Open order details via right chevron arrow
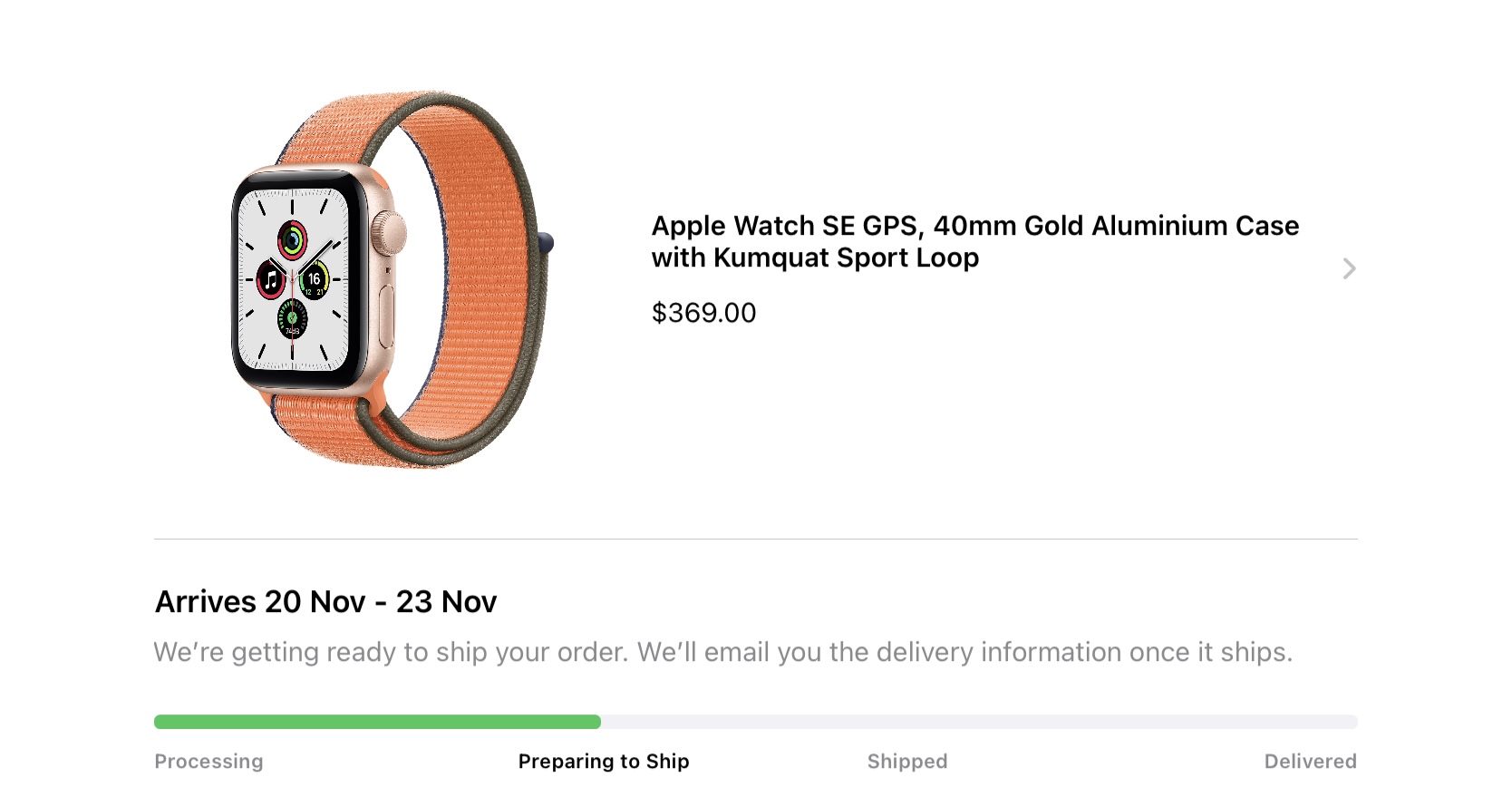The height and width of the screenshot is (807, 1512). [1349, 268]
